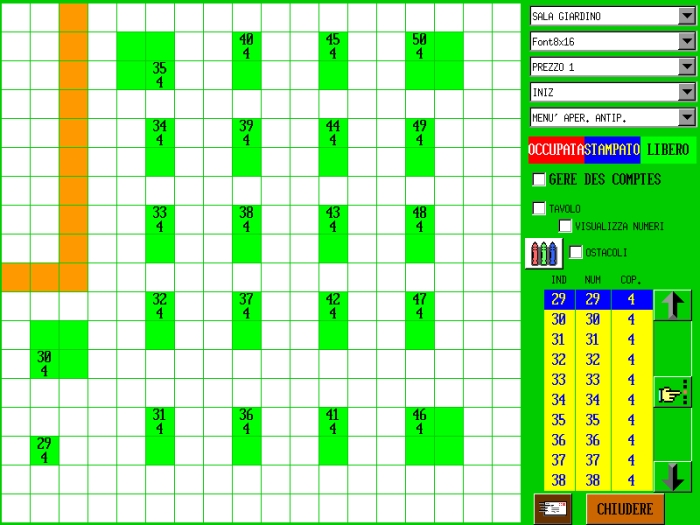Select table 41 on the grid
The image size is (700, 525).
(x=333, y=436)
